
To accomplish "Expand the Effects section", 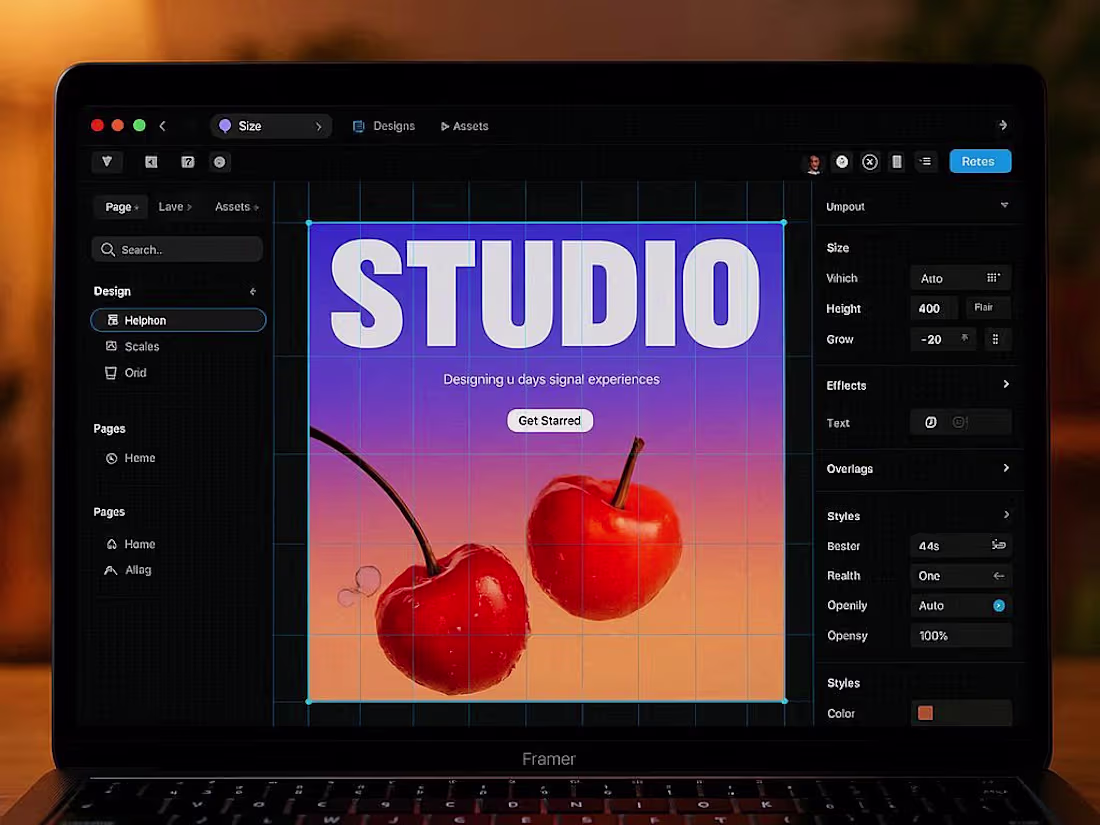I will tap(1006, 384).
